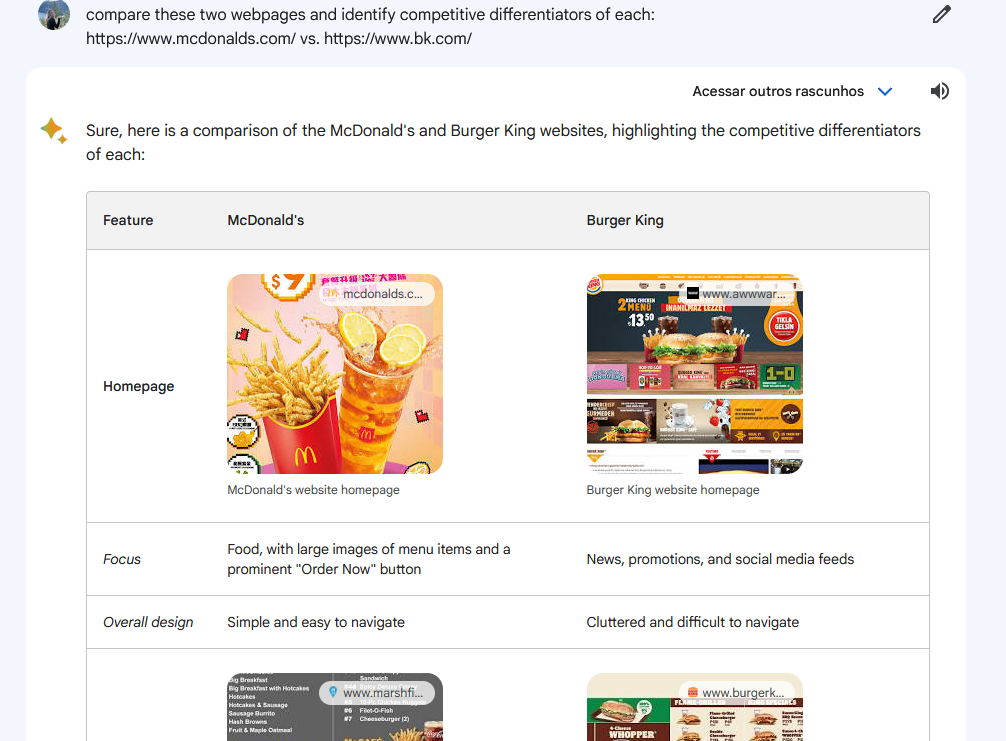Click Burger King website homepage caption

672,490
